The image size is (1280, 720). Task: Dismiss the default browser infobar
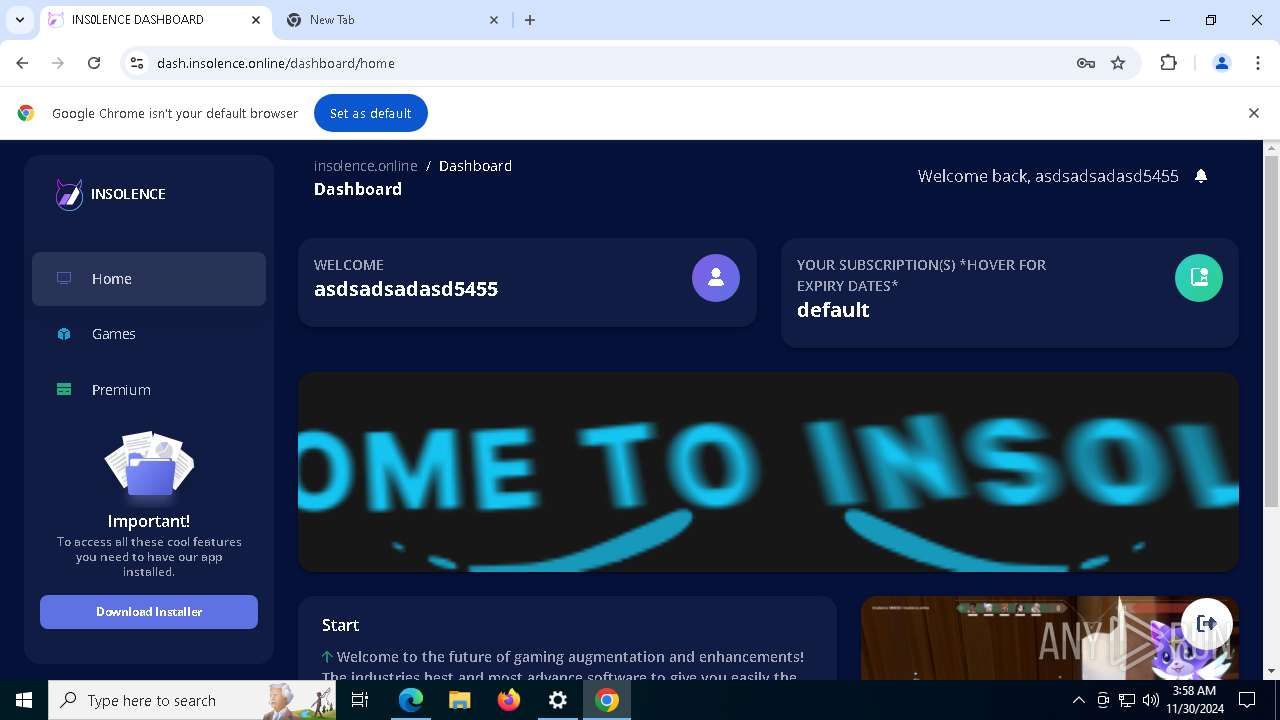pos(1253,113)
